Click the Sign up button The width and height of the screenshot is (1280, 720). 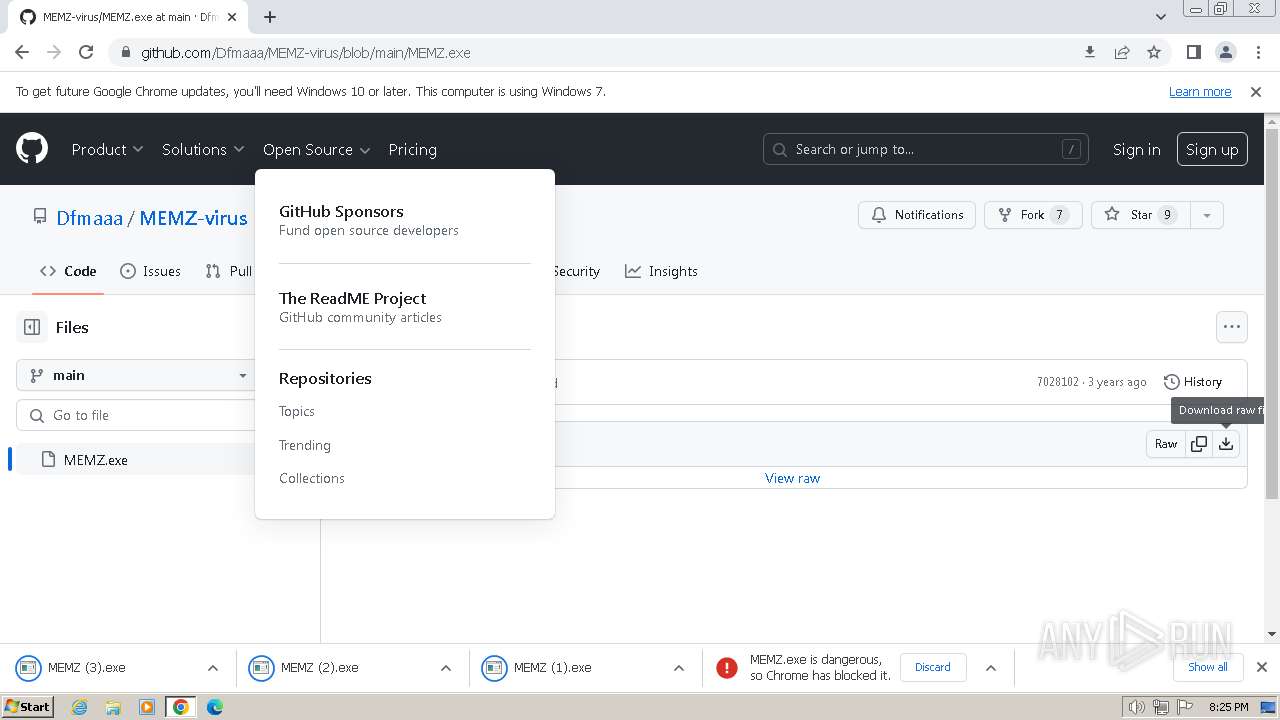[1212, 149]
